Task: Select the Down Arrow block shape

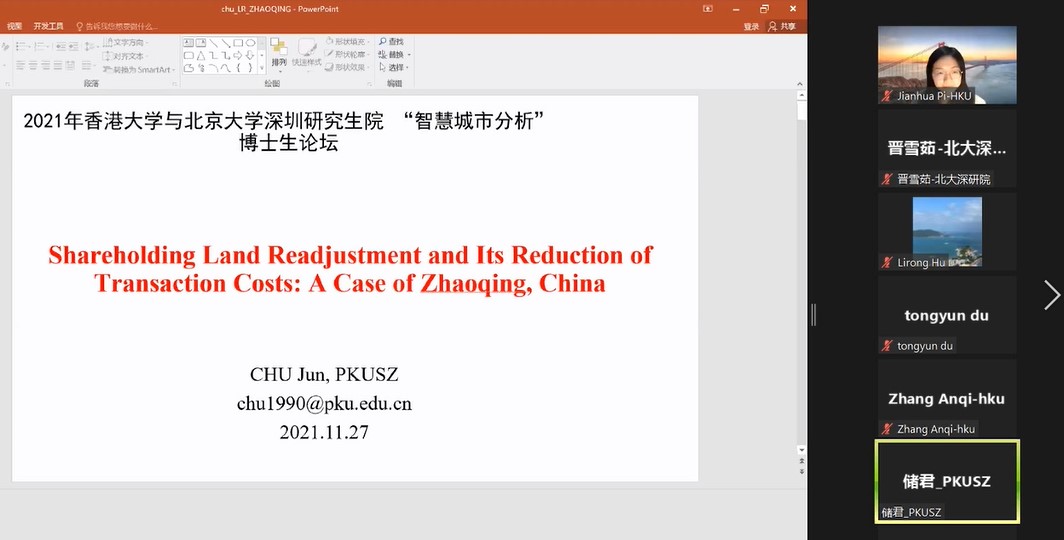Action: tap(250, 56)
